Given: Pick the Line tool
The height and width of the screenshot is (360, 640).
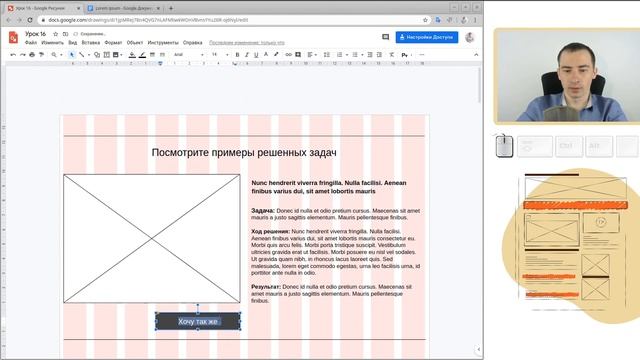Looking at the screenshot, I should 82,55.
